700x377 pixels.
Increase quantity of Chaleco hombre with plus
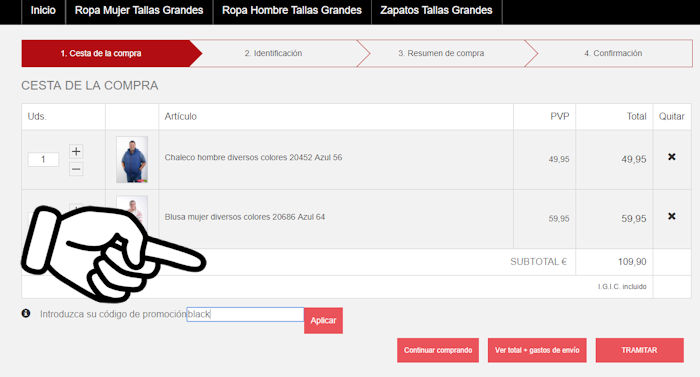(x=76, y=151)
